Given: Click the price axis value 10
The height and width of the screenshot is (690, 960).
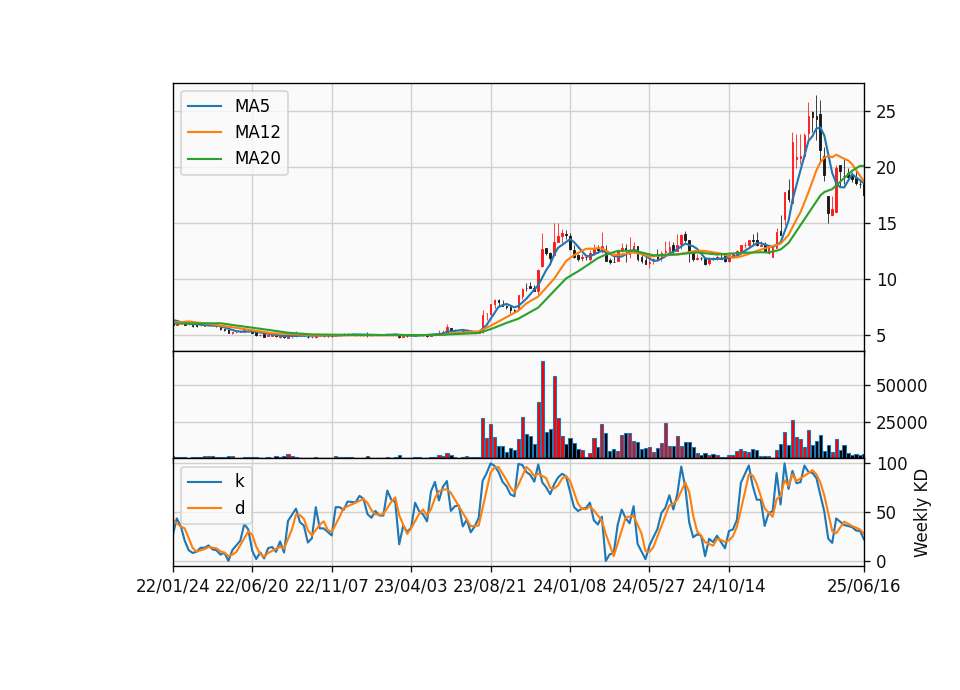Looking at the screenshot, I should [x=886, y=280].
